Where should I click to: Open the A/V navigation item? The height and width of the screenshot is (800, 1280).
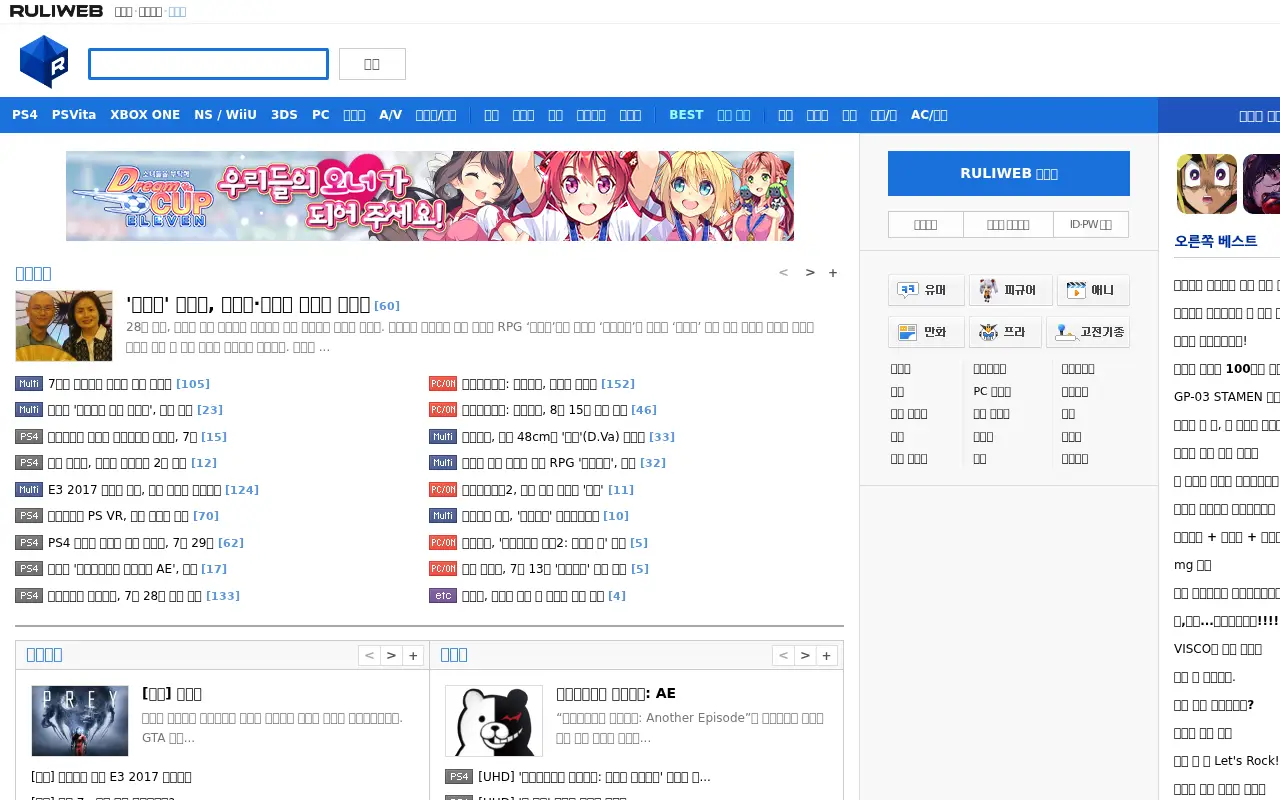click(x=390, y=115)
